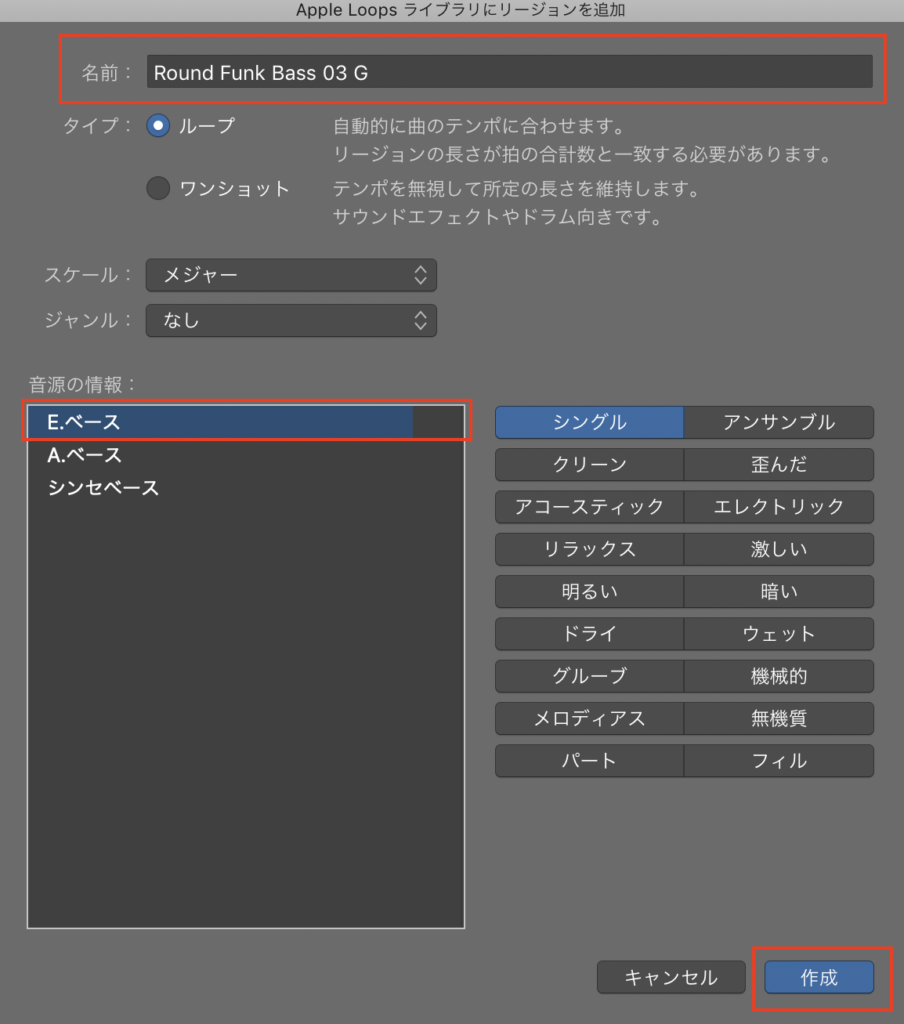Enable the 激しい mood tag
This screenshot has height=1024, width=904.
tap(778, 549)
